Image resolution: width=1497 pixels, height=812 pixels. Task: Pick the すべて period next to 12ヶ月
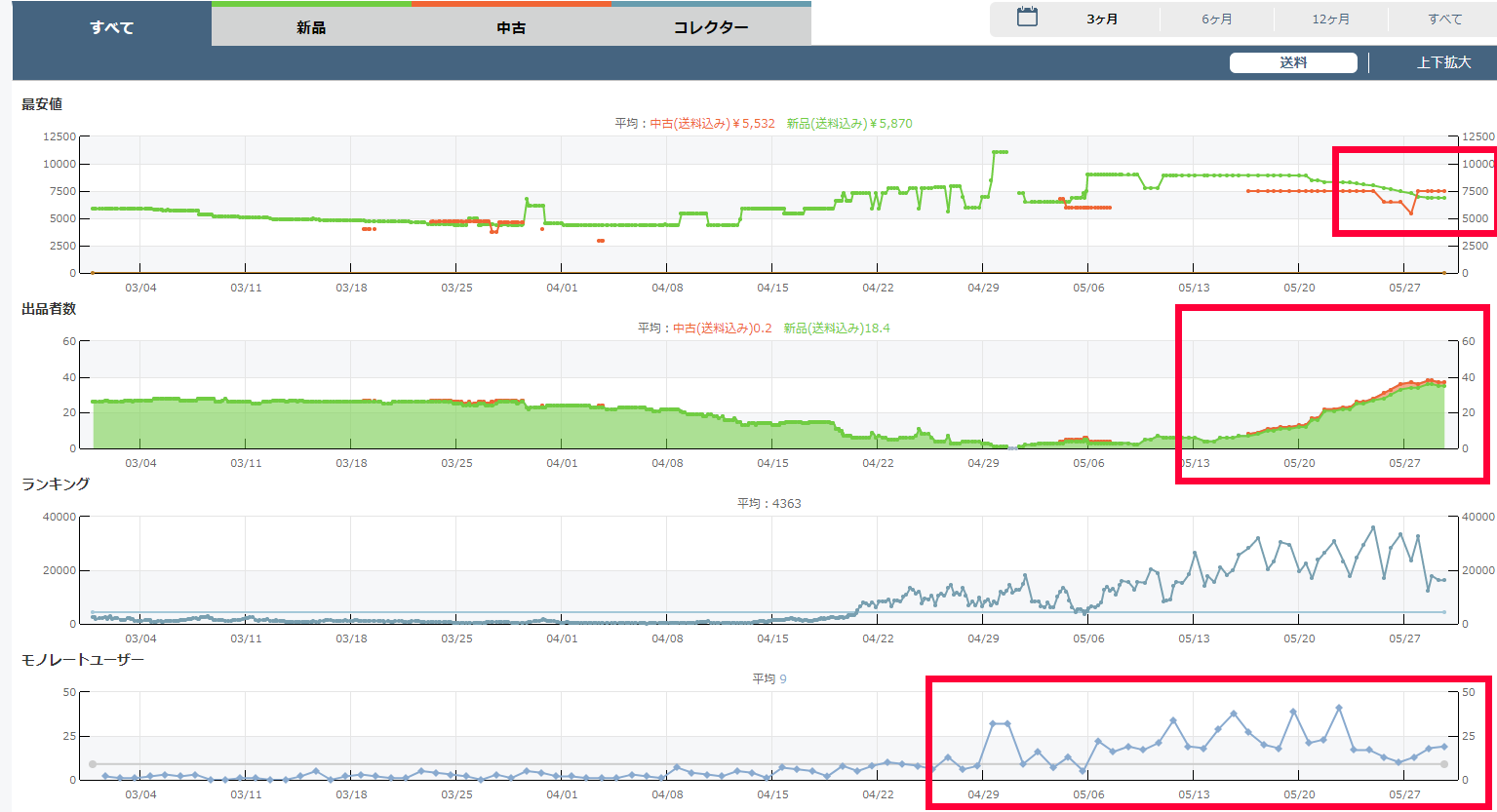tap(1444, 19)
